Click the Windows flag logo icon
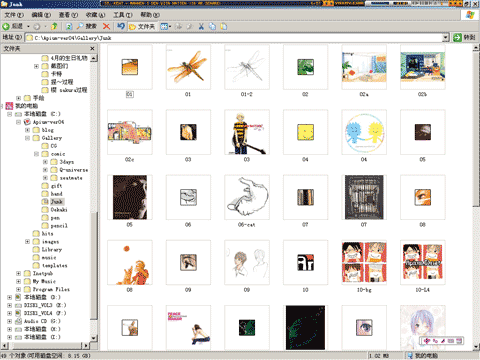This screenshot has height=360, width=480. 470,15
